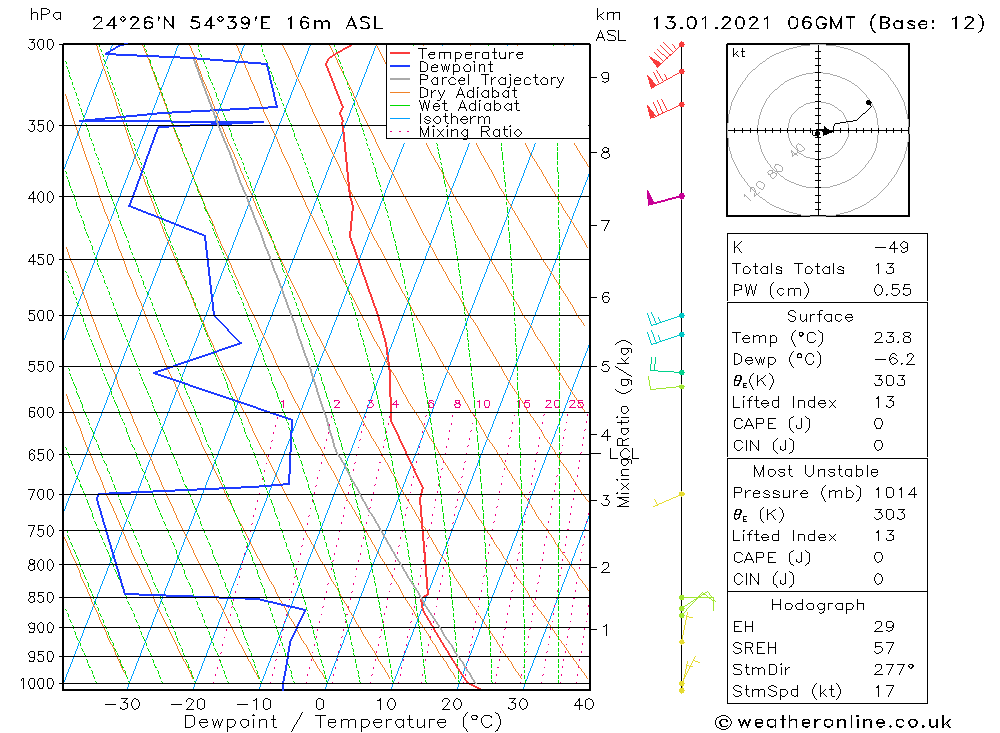The width and height of the screenshot is (1000, 733).
Task: Click the pink mixing ratio value 10
Action: click(483, 404)
